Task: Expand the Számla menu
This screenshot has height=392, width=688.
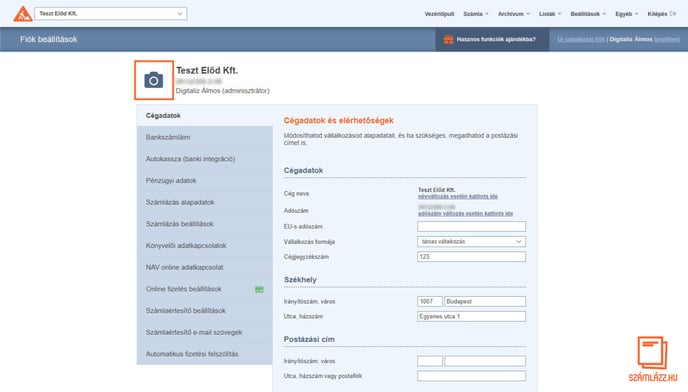Action: (x=476, y=14)
